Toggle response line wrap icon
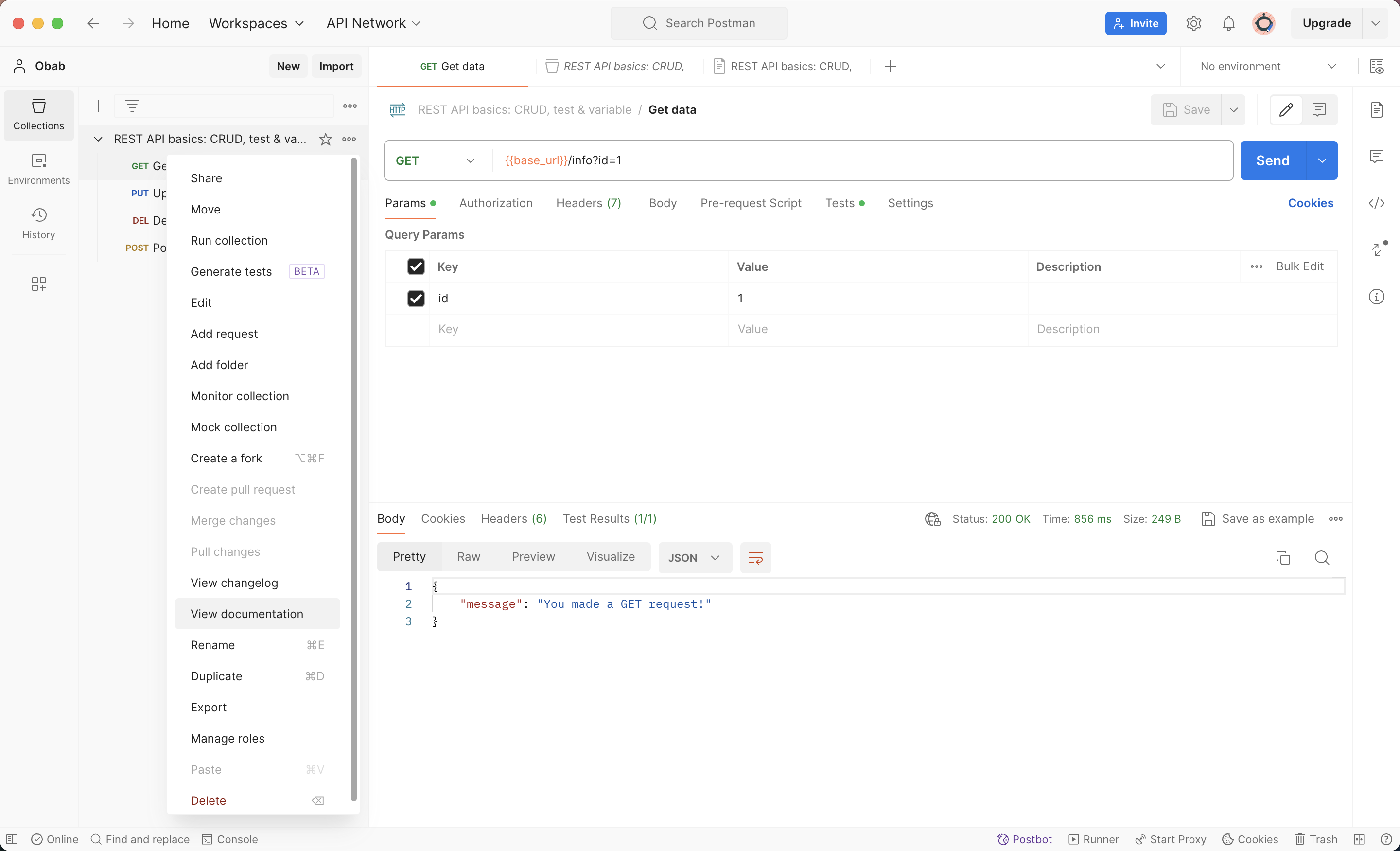This screenshot has height=851, width=1400. coord(756,558)
